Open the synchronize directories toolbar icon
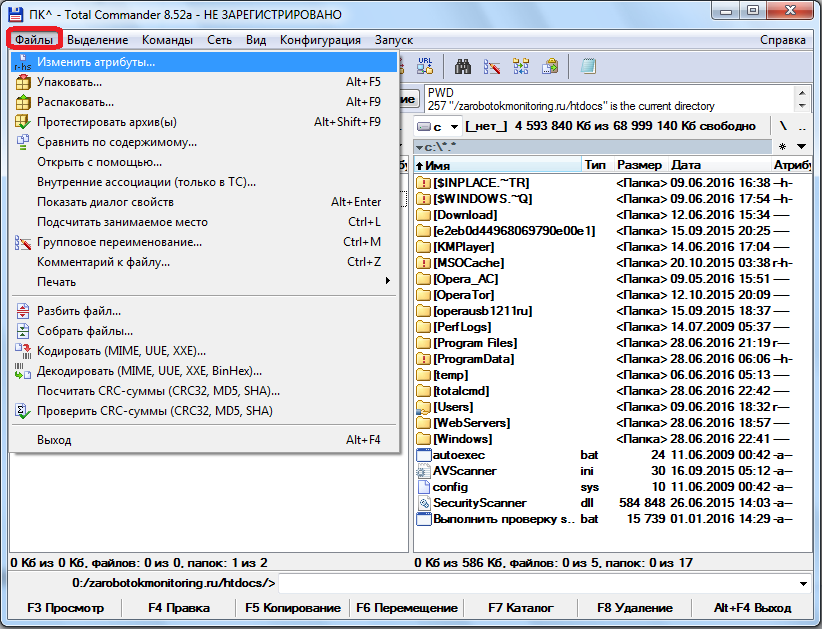 (x=521, y=66)
